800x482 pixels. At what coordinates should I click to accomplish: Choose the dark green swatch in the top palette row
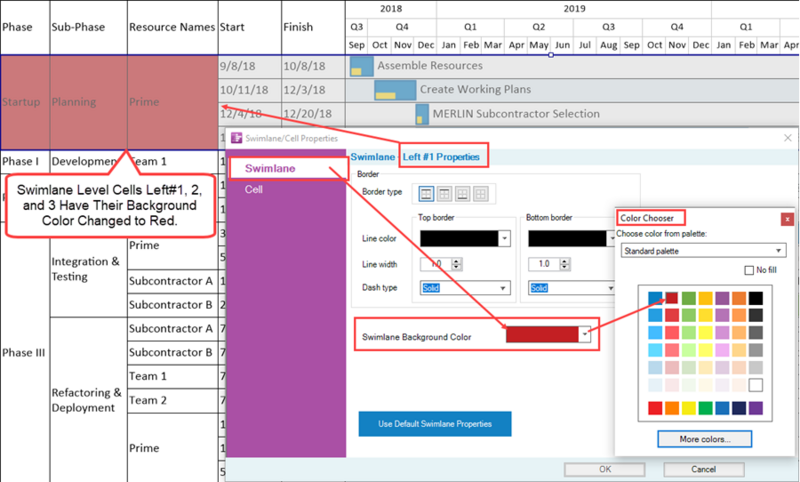coord(689,298)
